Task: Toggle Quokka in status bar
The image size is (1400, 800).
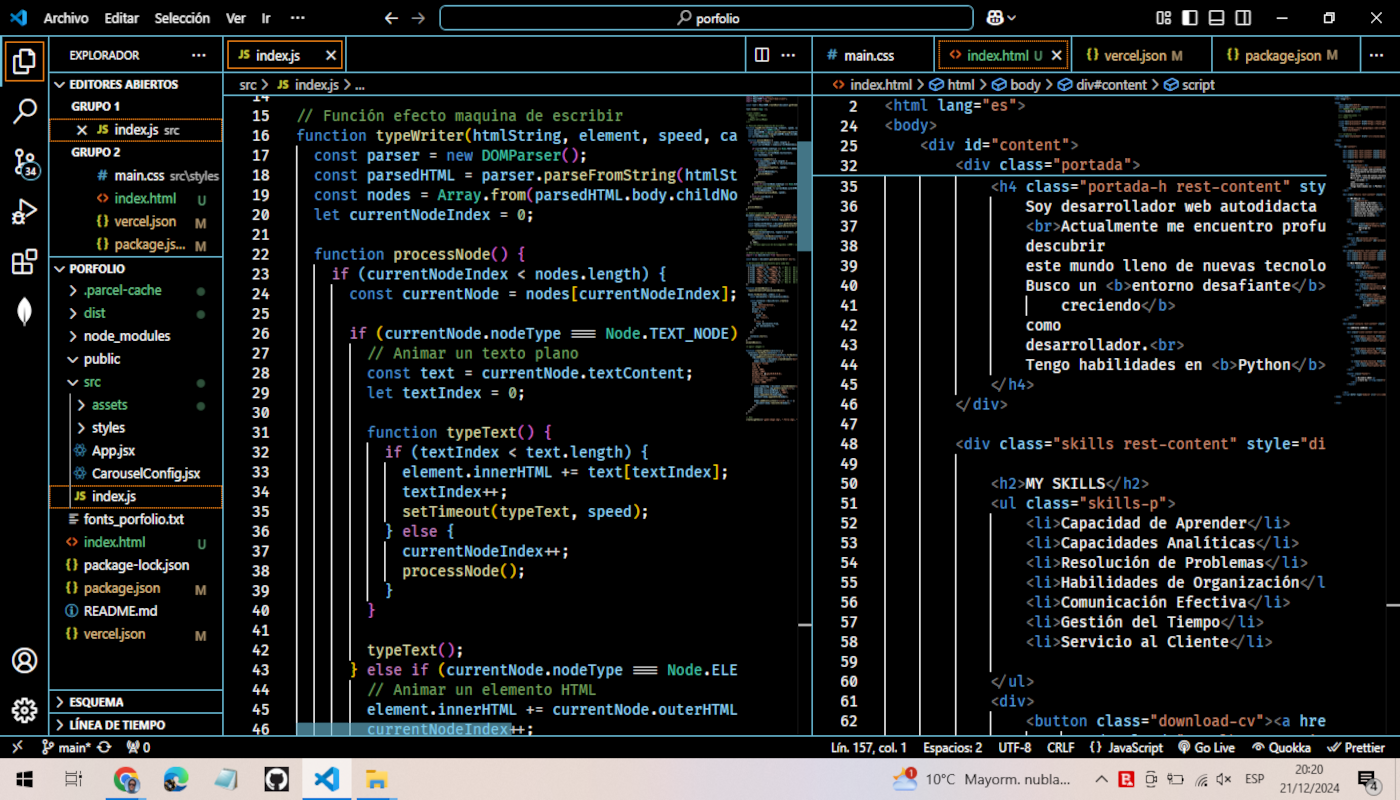Action: [1281, 747]
